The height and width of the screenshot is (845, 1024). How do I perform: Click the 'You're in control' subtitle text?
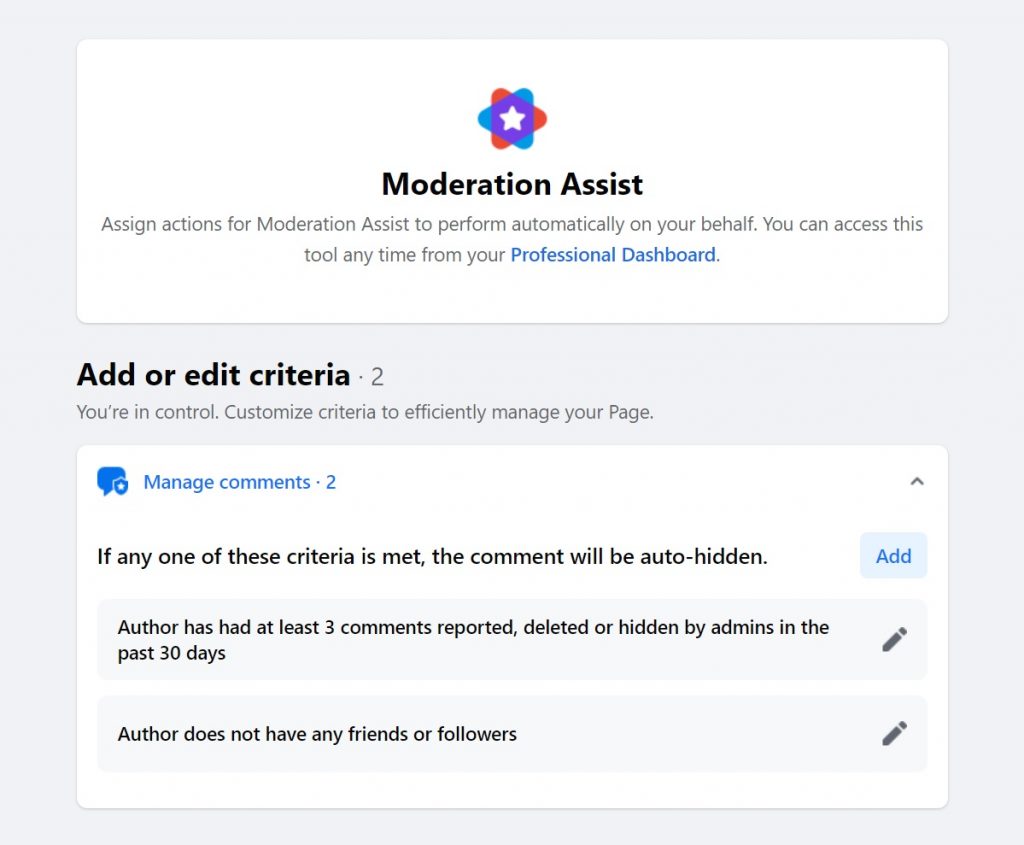pos(365,412)
